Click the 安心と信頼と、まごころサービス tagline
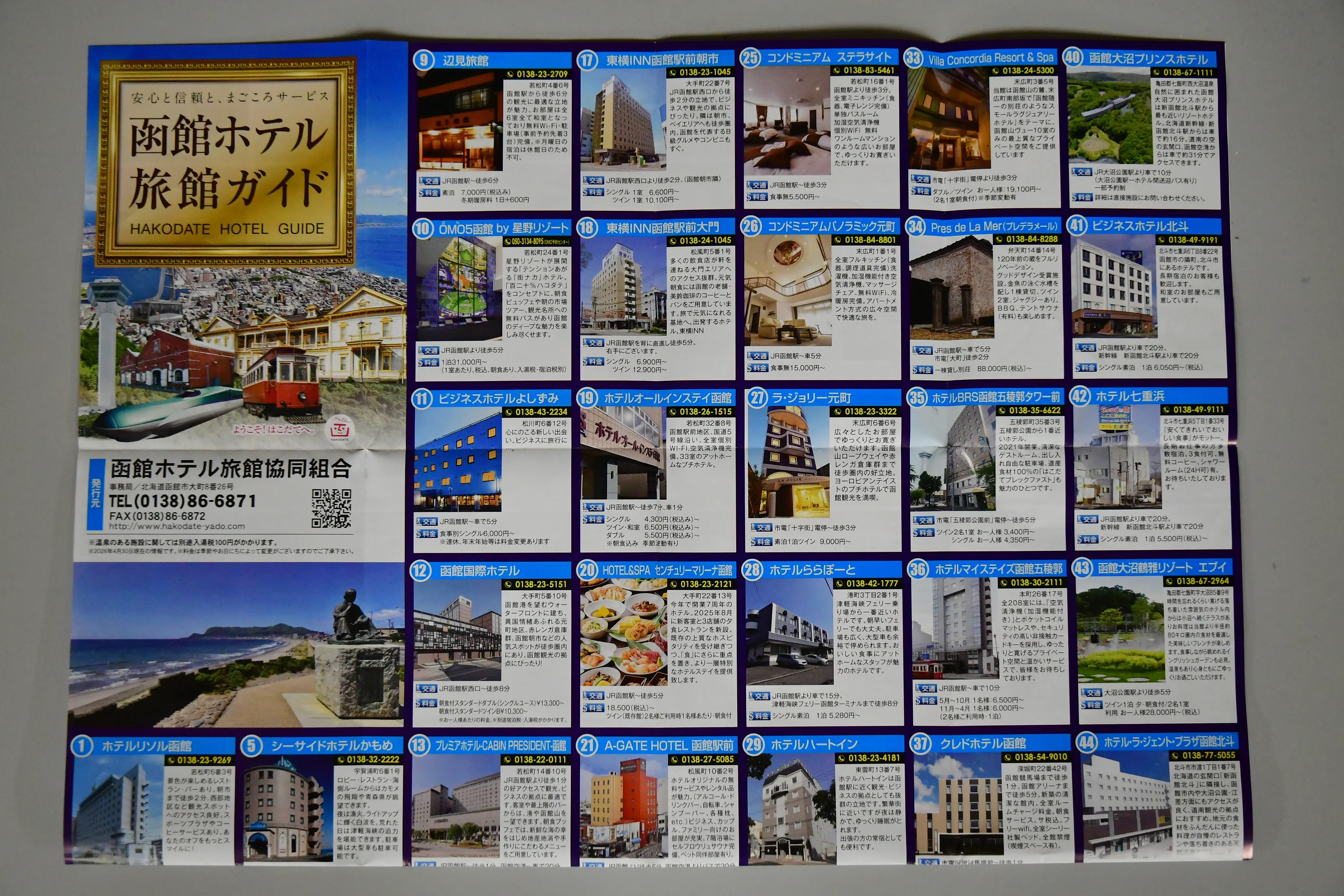 pos(230,97)
